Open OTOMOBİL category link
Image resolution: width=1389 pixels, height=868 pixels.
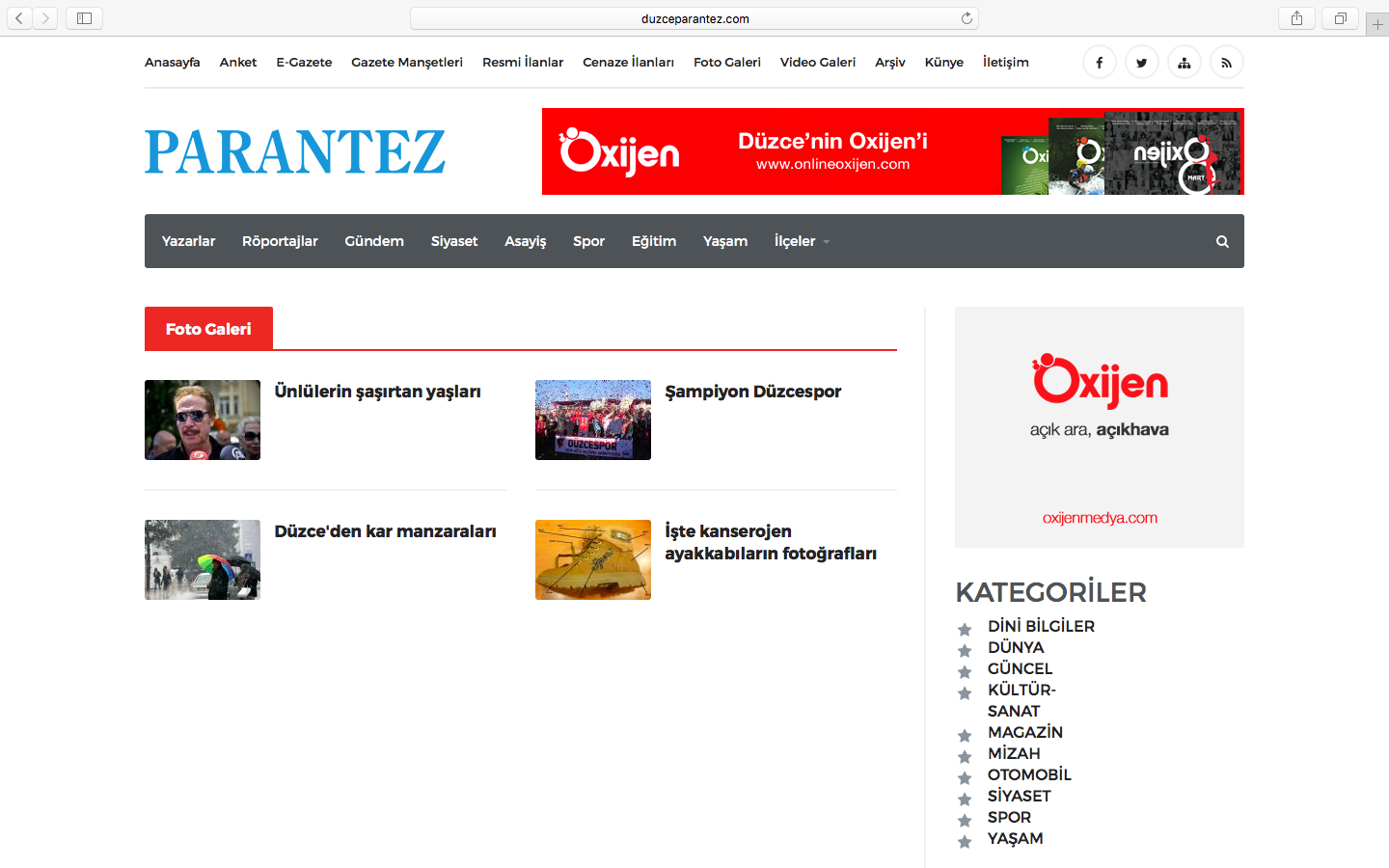coord(1029,774)
